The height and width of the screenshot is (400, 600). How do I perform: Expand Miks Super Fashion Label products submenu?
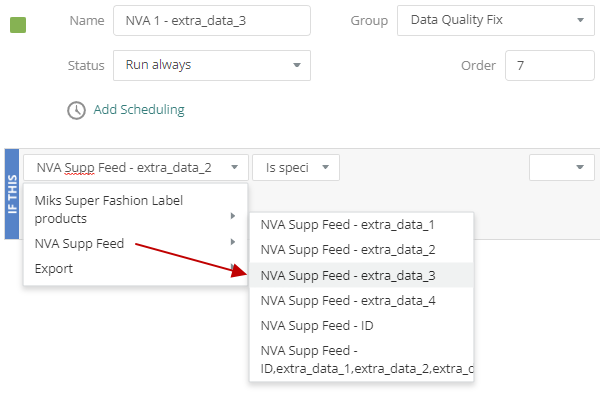tap(135, 209)
